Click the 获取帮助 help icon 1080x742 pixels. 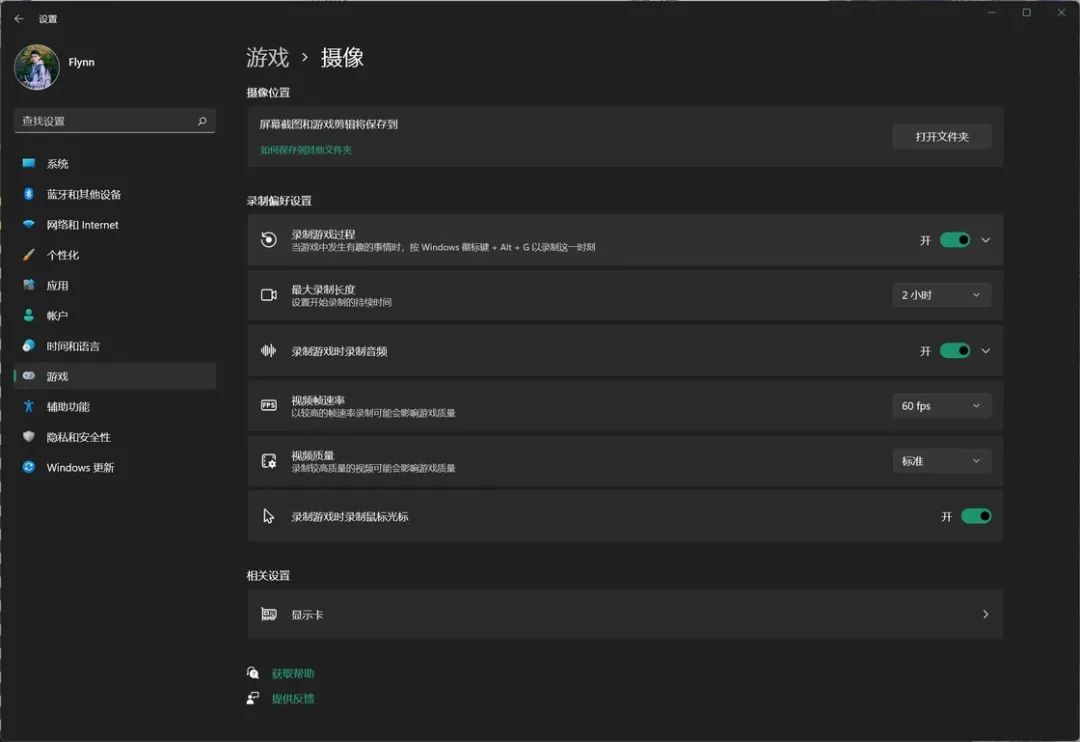[x=253, y=672]
